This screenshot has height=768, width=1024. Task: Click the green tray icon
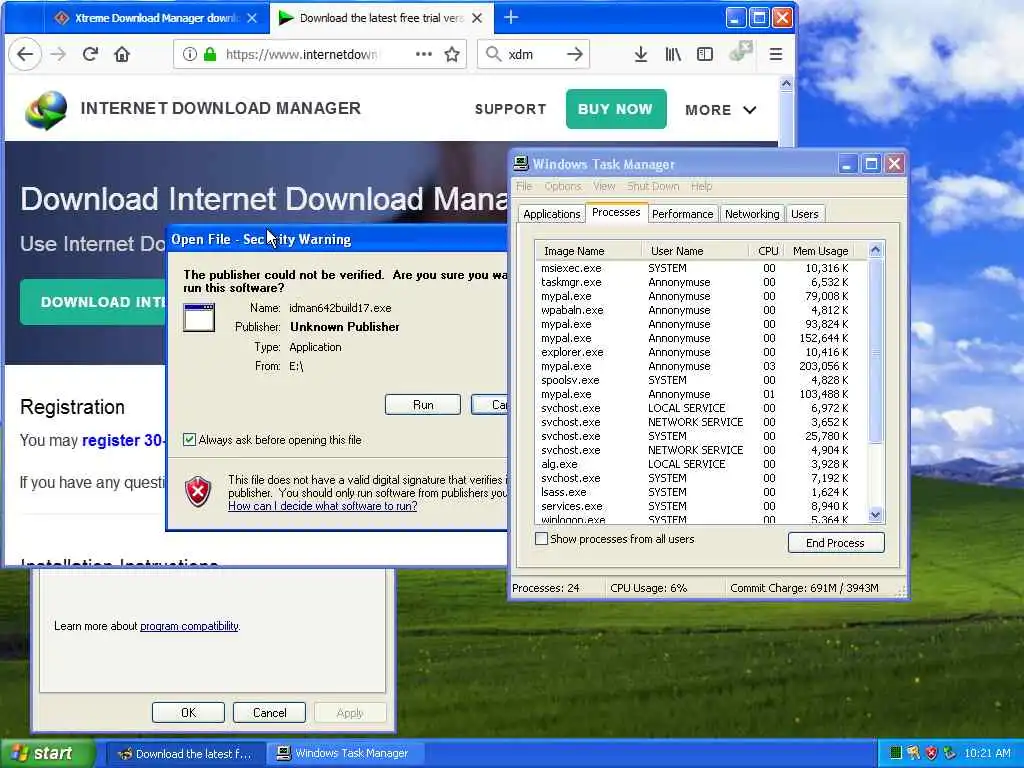click(896, 753)
